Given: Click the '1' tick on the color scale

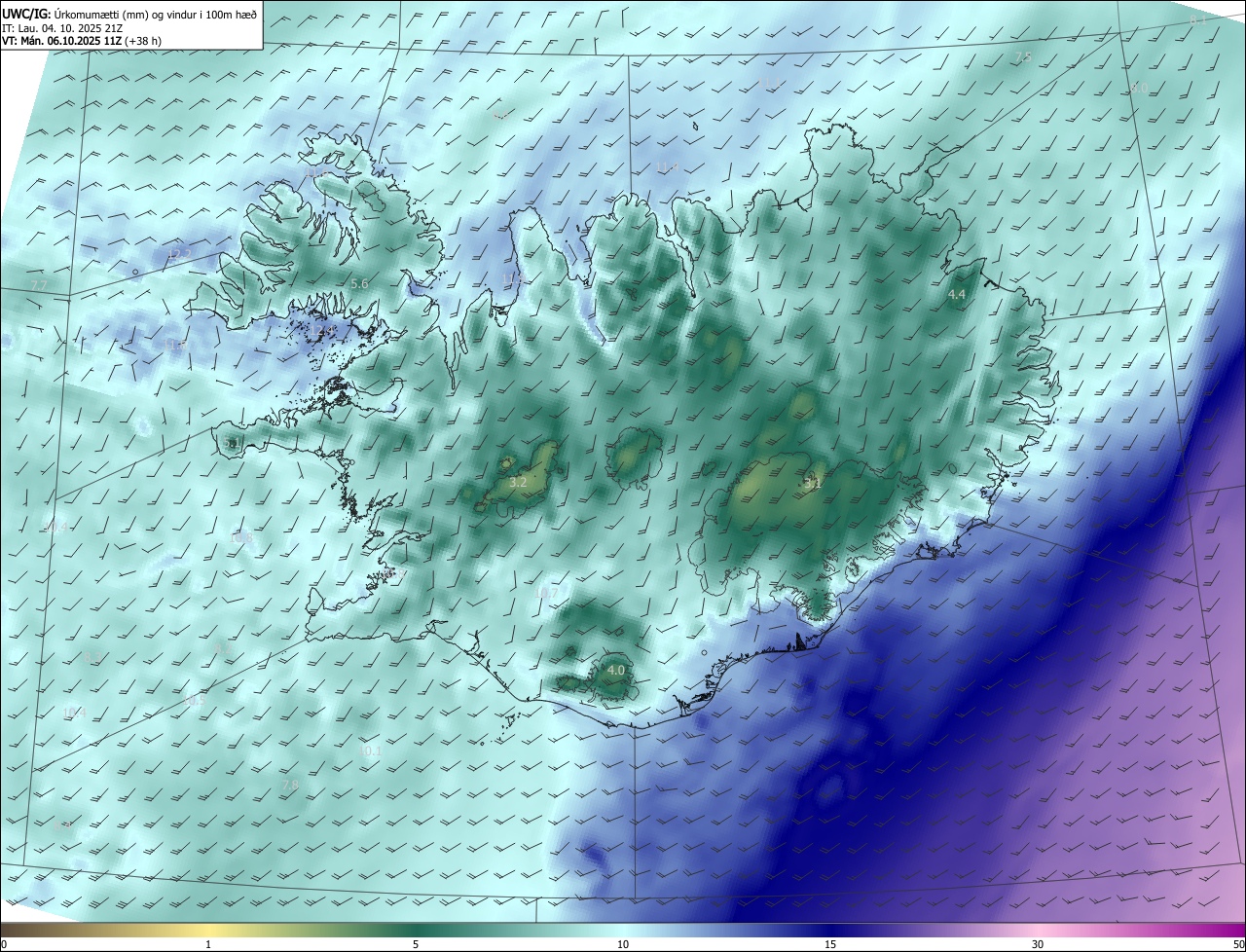Looking at the screenshot, I should point(208,944).
